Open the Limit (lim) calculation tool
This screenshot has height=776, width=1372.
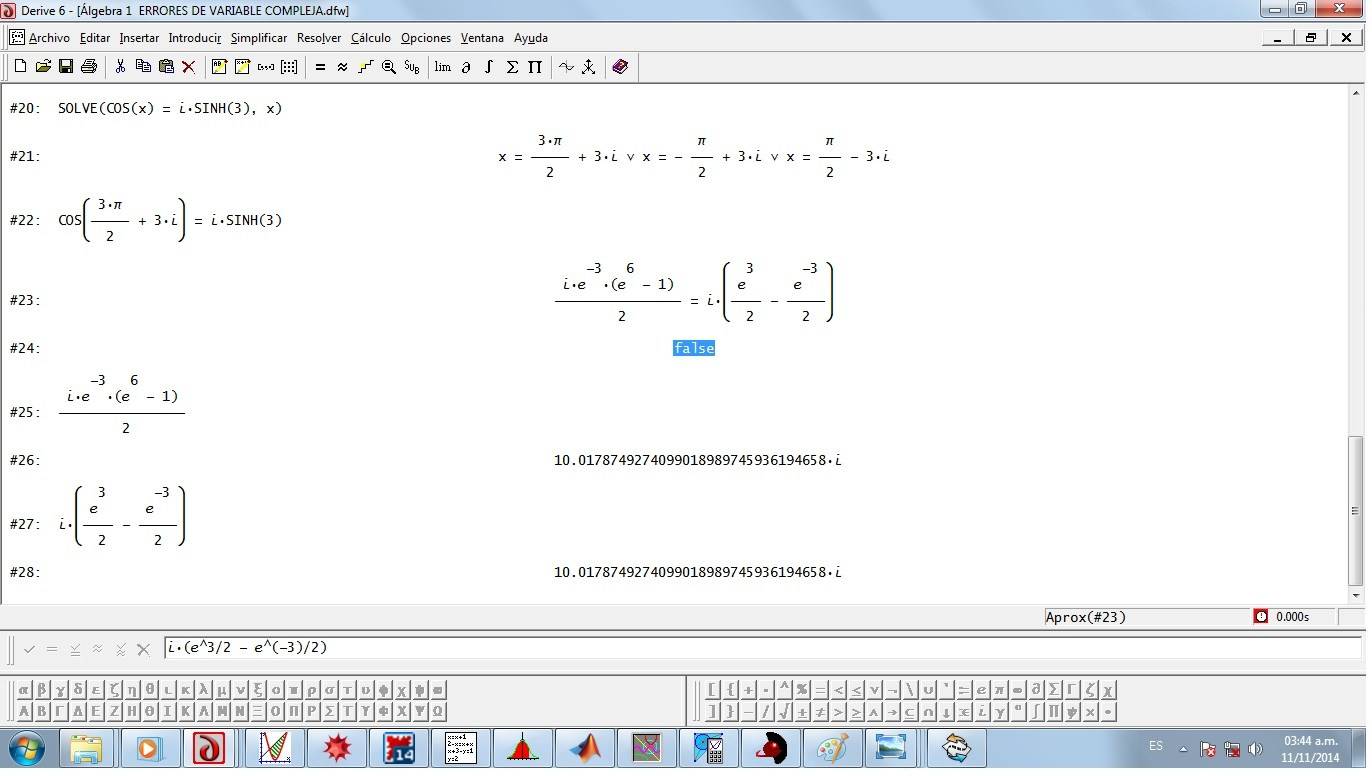(442, 67)
